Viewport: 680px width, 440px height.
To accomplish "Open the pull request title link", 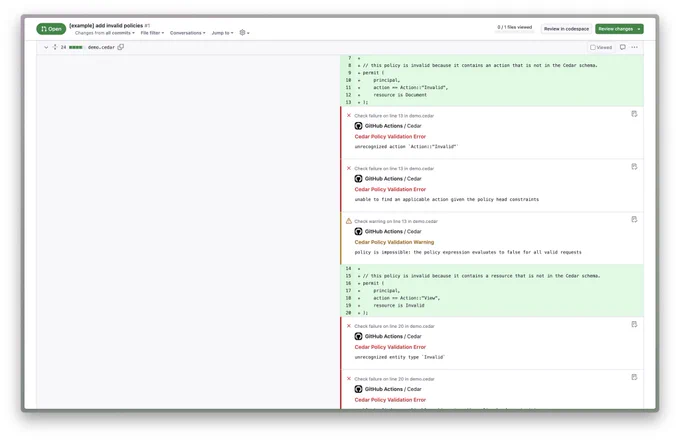I will coord(106,26).
